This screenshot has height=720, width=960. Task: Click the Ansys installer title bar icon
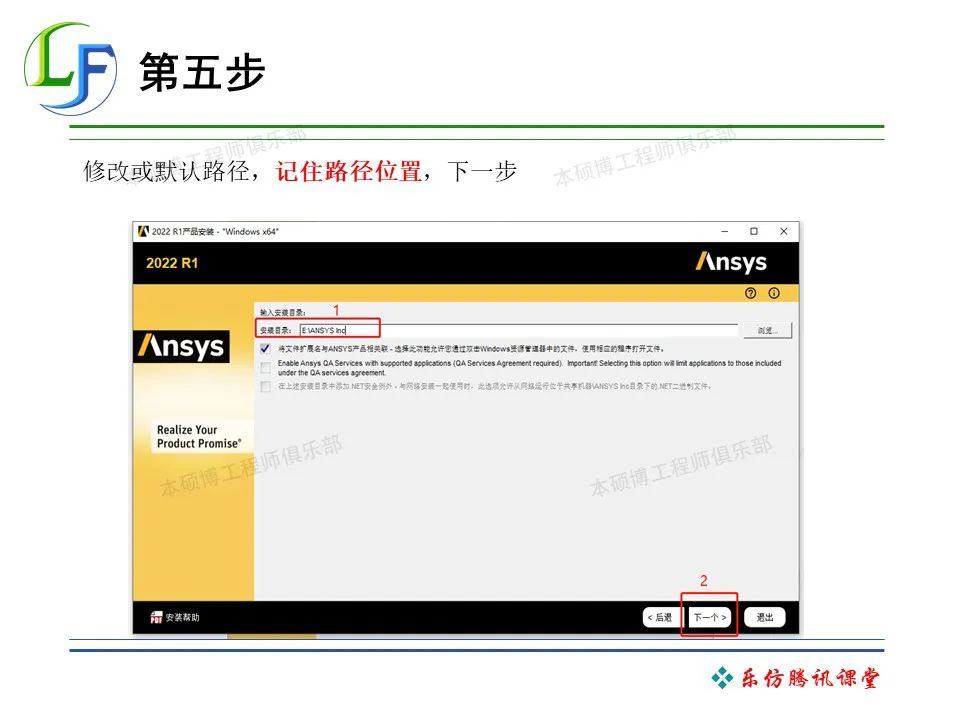143,231
